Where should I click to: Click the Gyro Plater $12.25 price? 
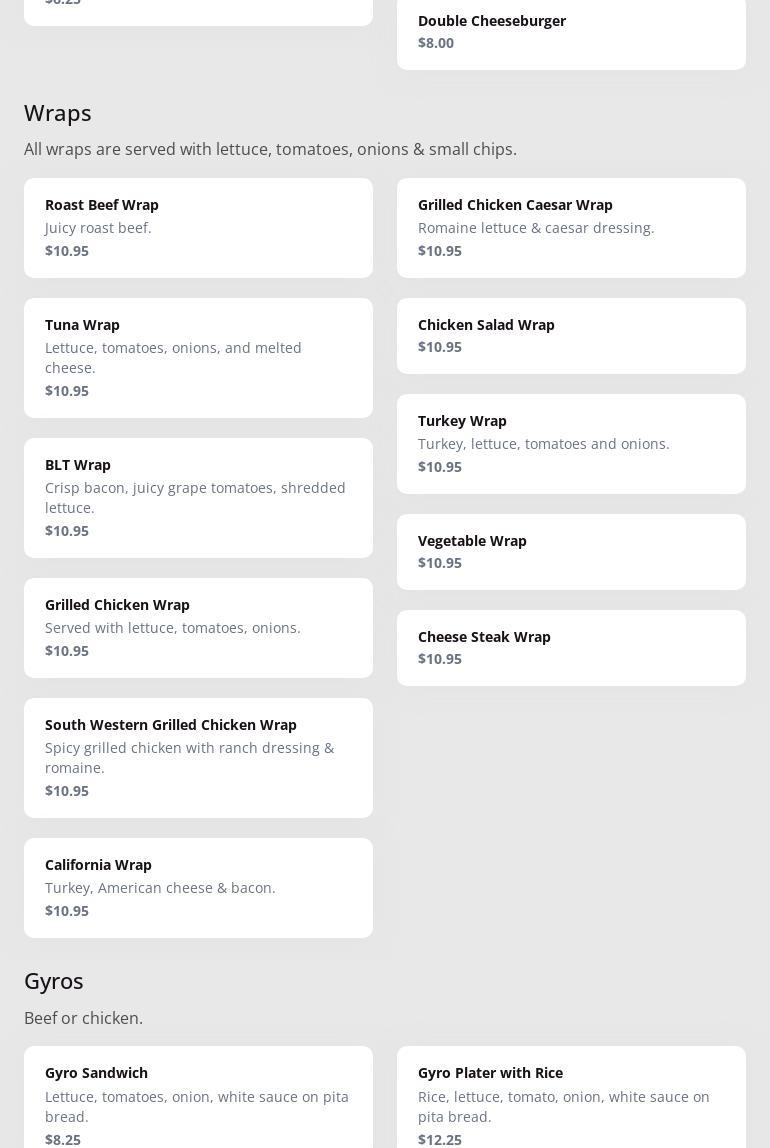[440, 1139]
